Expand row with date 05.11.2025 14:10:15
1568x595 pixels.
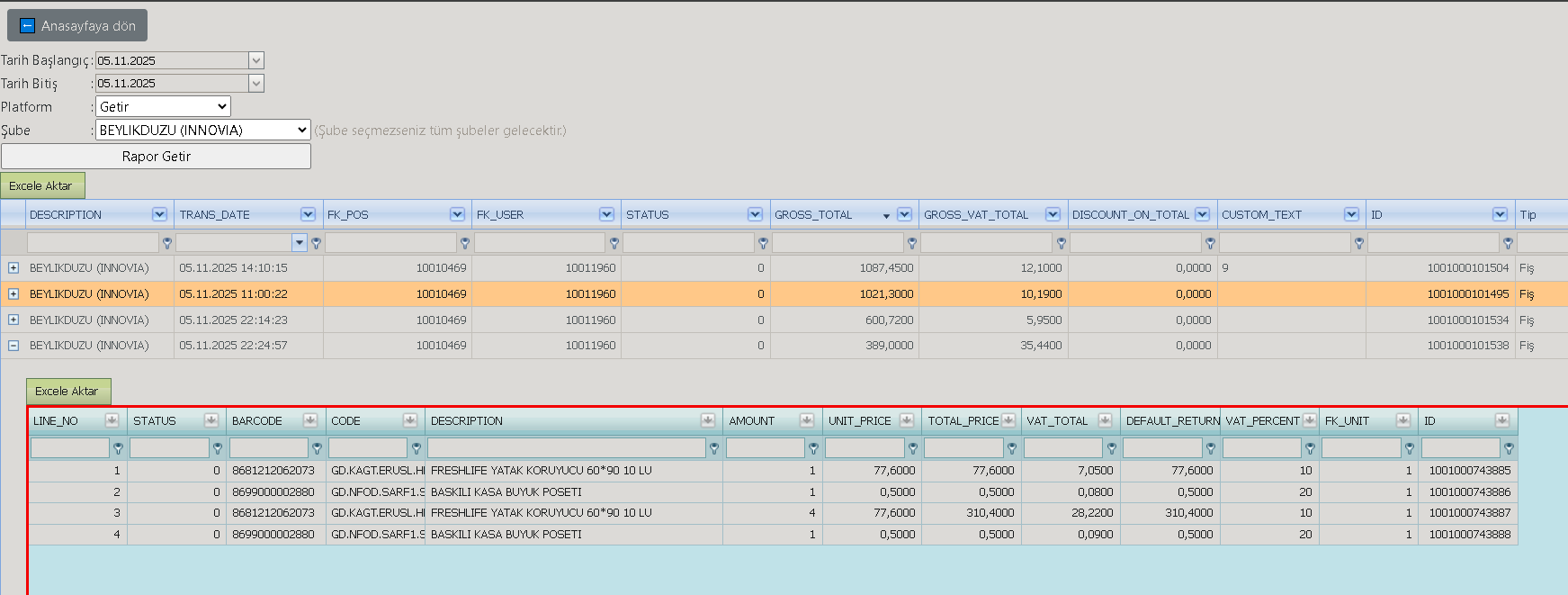13,267
